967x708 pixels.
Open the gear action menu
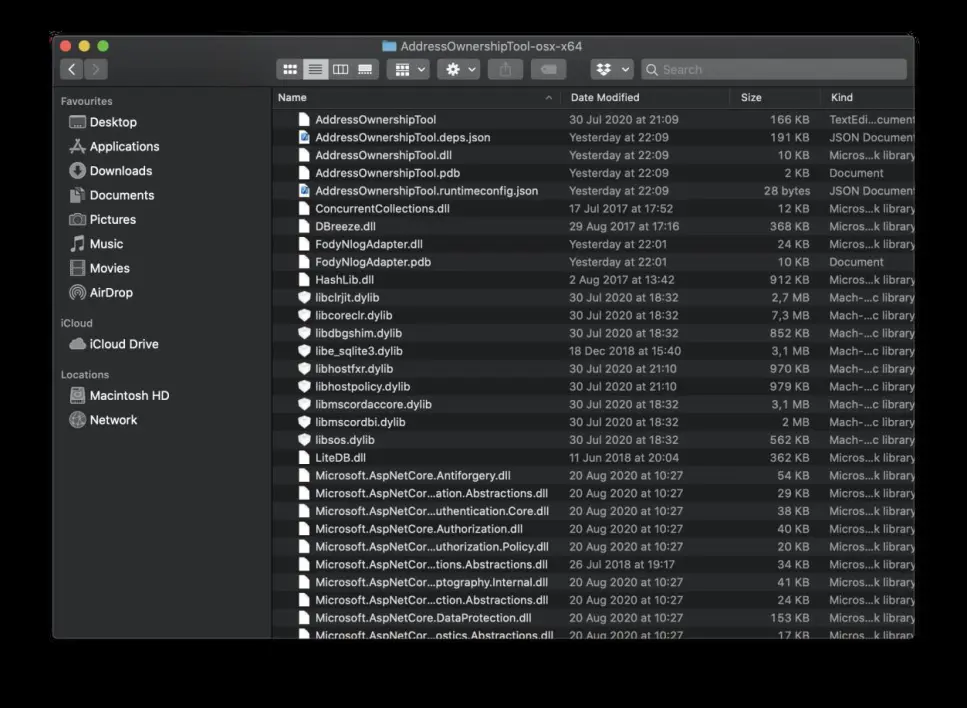[x=459, y=69]
